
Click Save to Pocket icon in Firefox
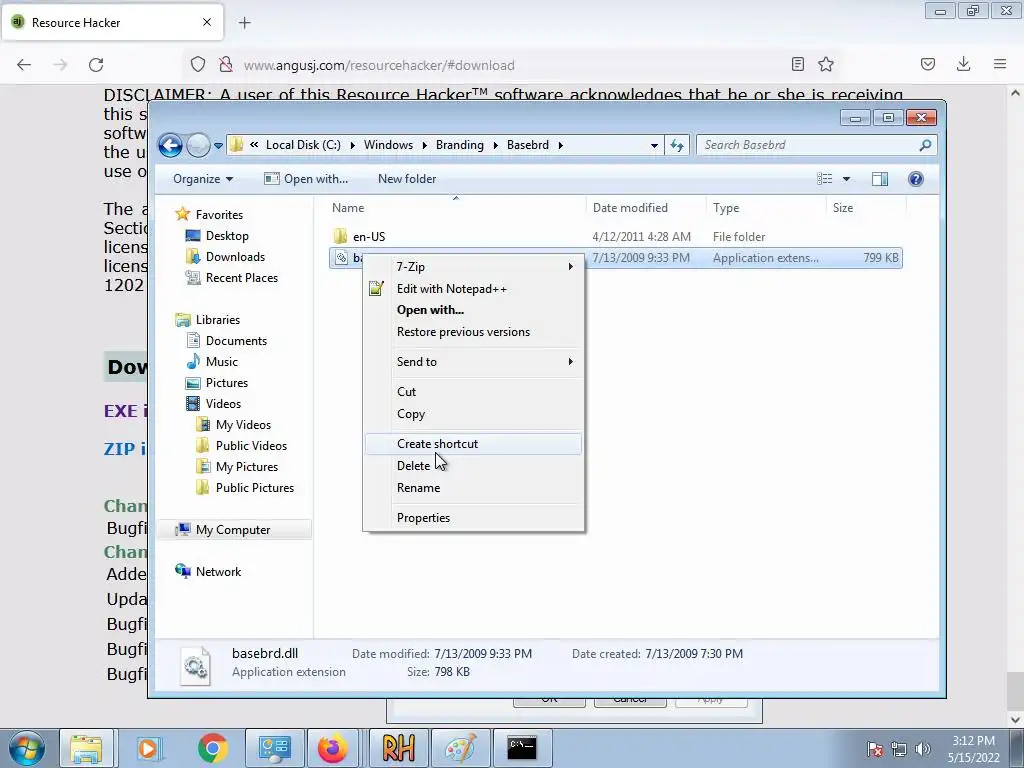click(x=927, y=64)
